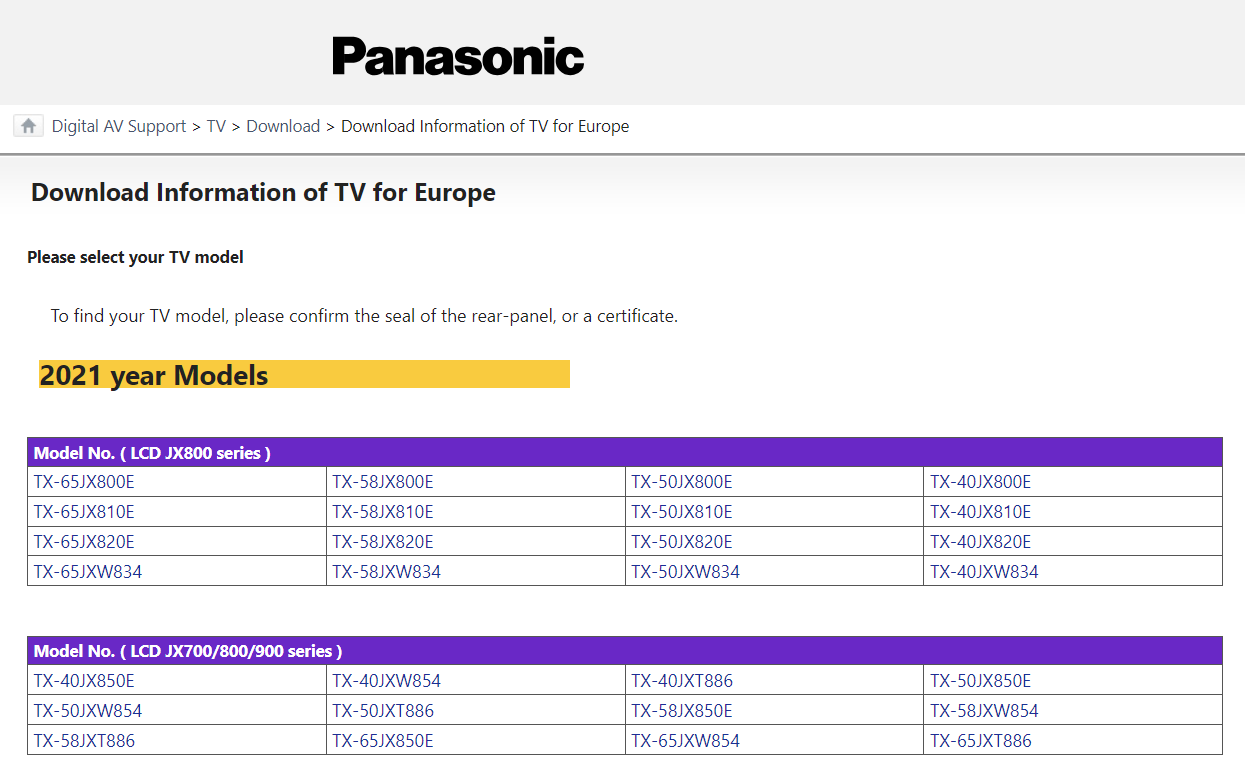
Task: Open TX-40JX850E model link
Action: (84, 681)
